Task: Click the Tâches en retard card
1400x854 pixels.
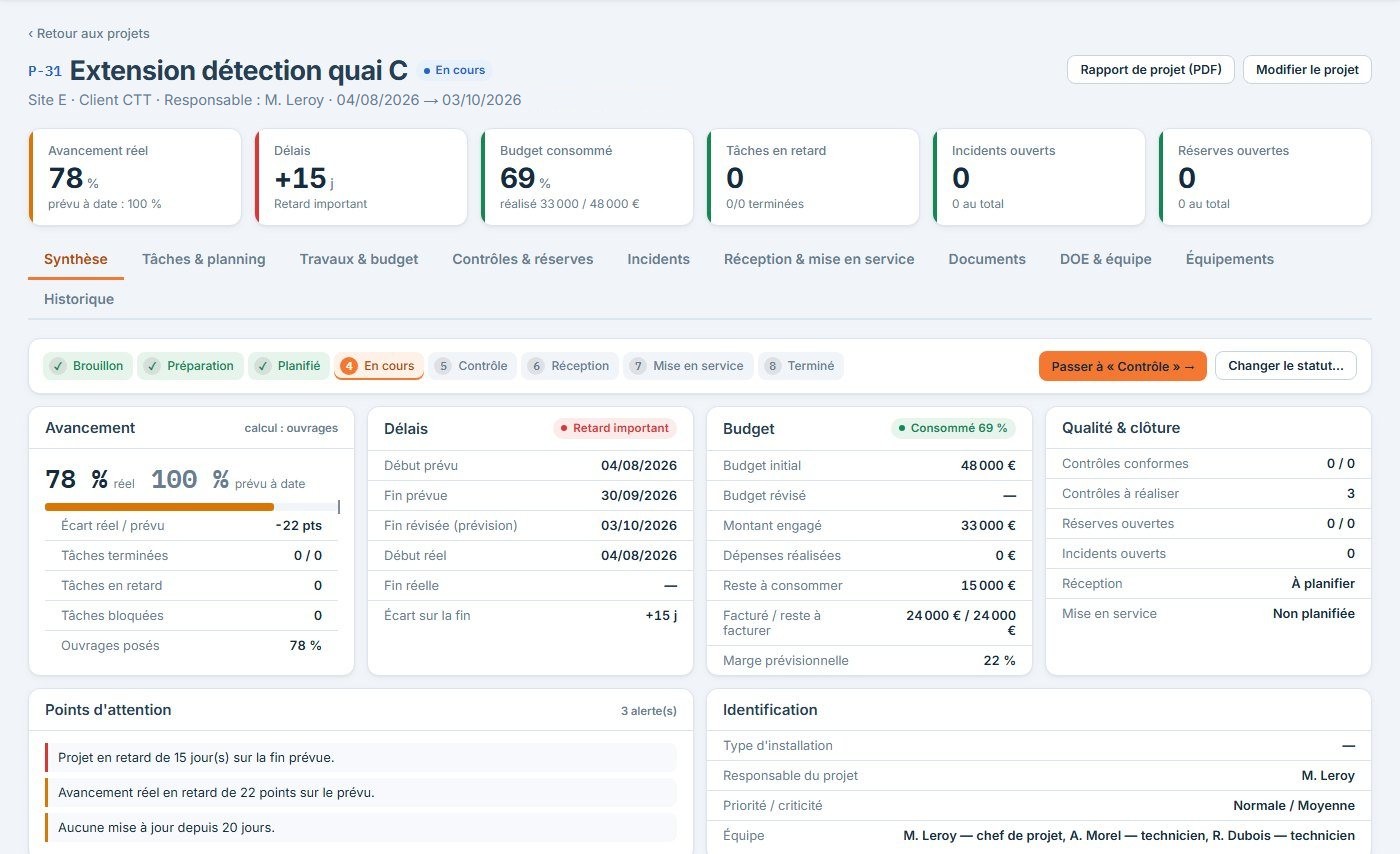Action: point(813,177)
